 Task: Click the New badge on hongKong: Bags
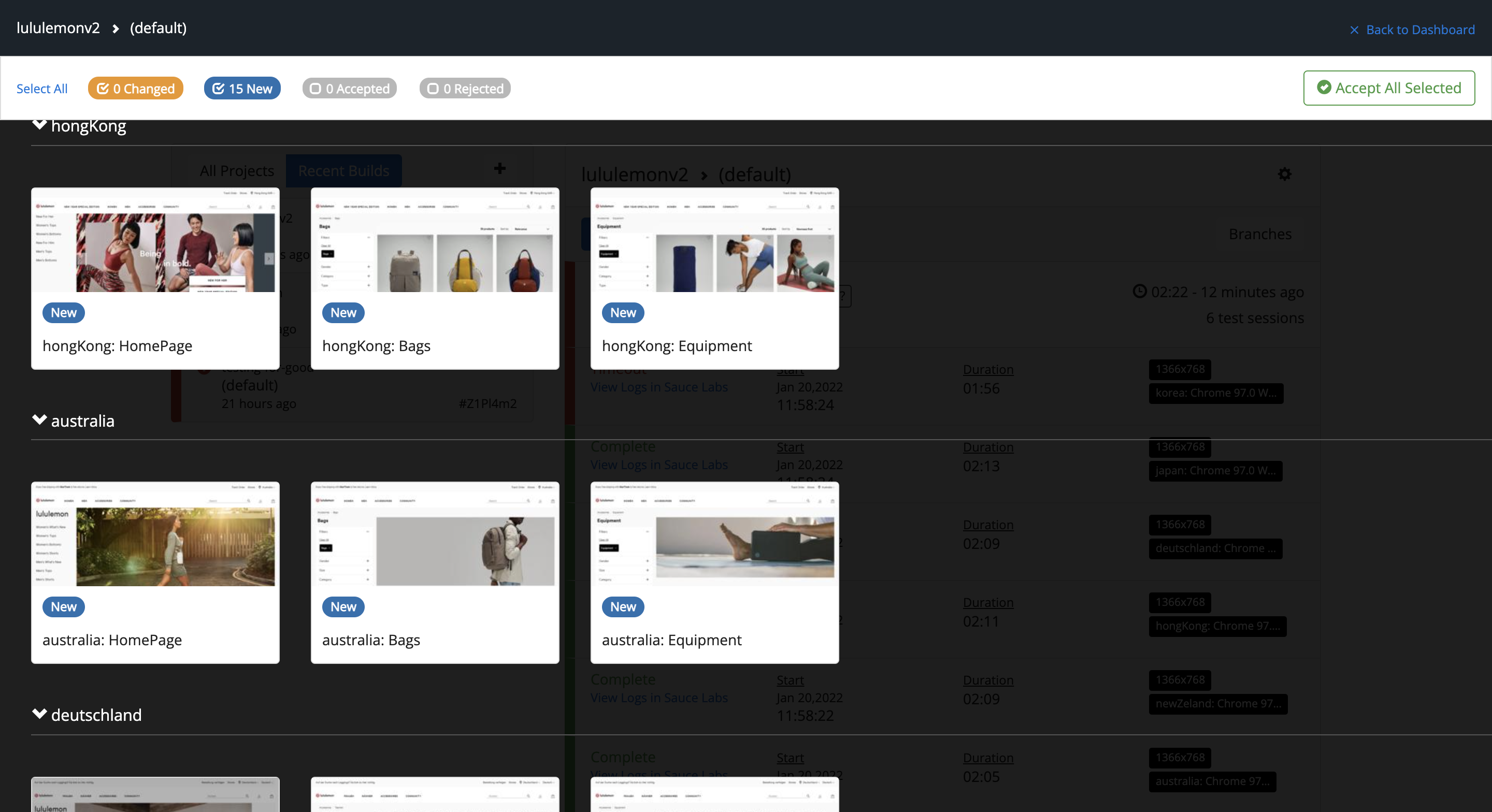[343, 313]
